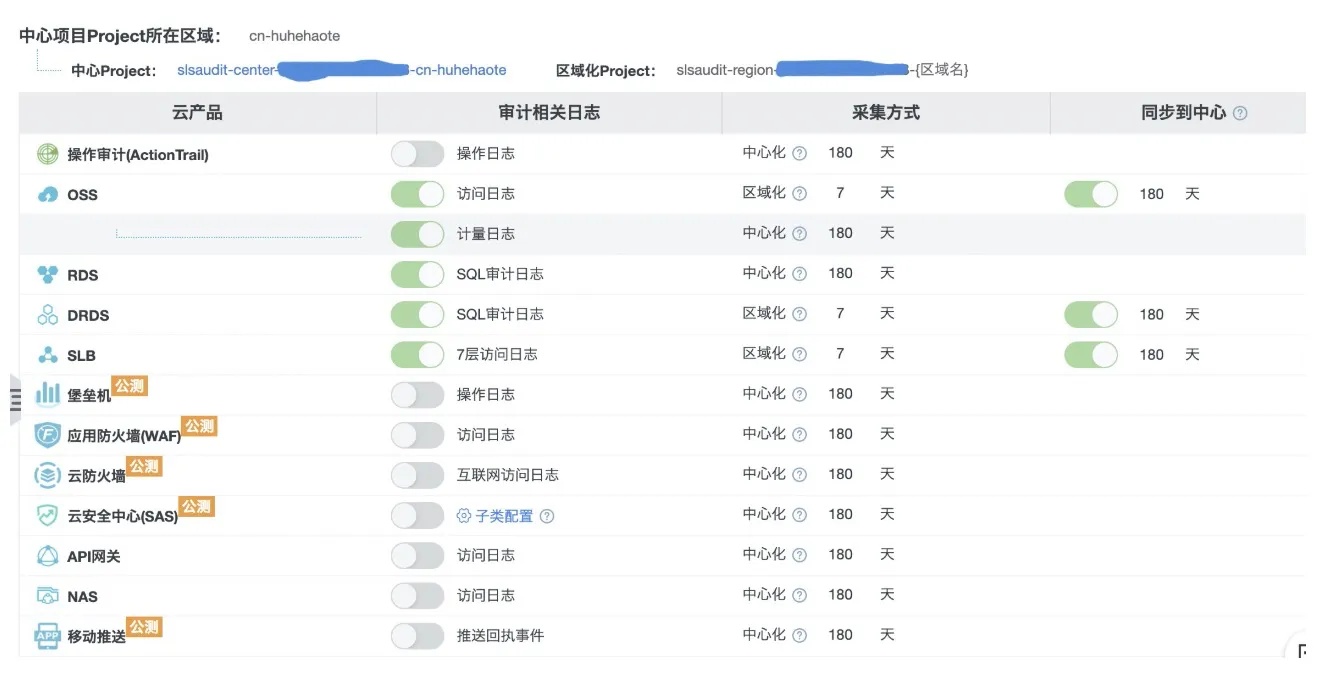The height and width of the screenshot is (686, 1334).
Task: Click the gear icon beside 子类配置
Action: tap(464, 516)
